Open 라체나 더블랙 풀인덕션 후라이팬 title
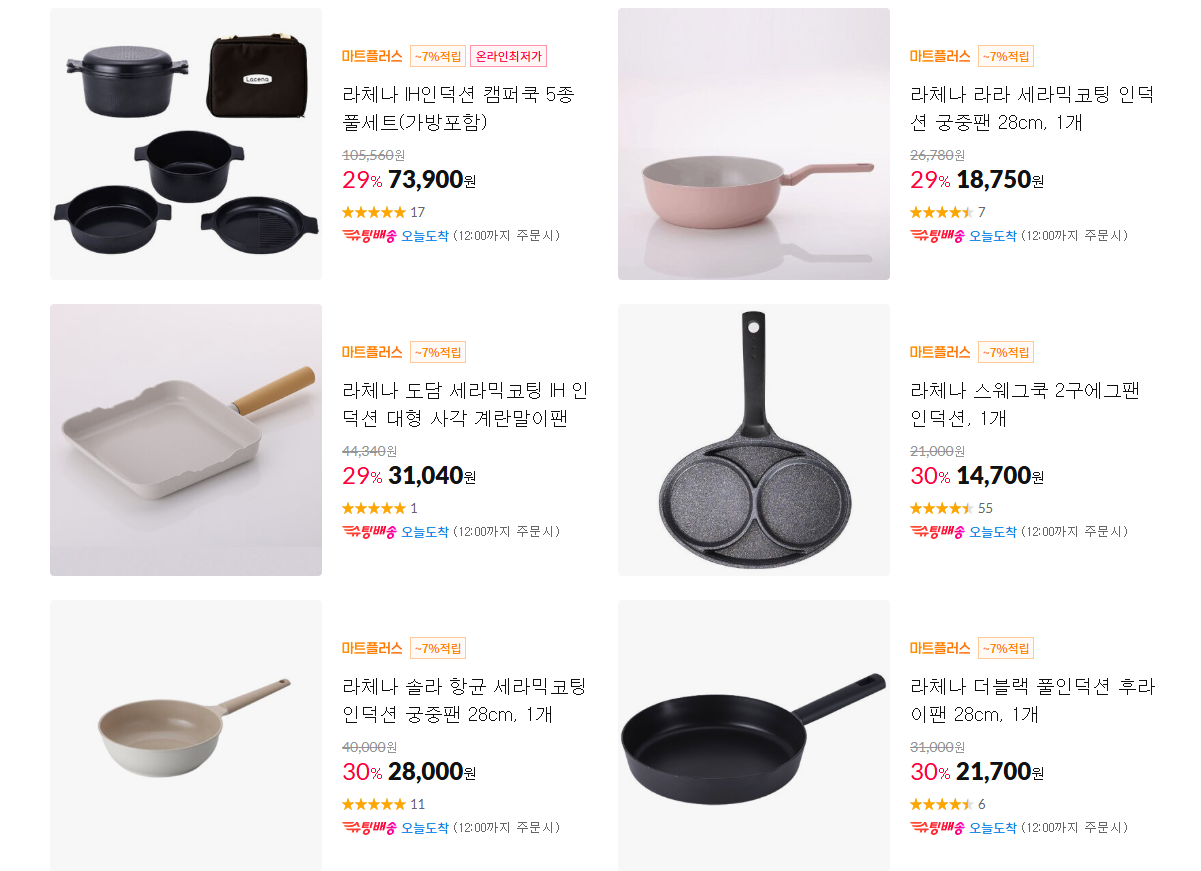The height and width of the screenshot is (871, 1201). (x=1032, y=701)
